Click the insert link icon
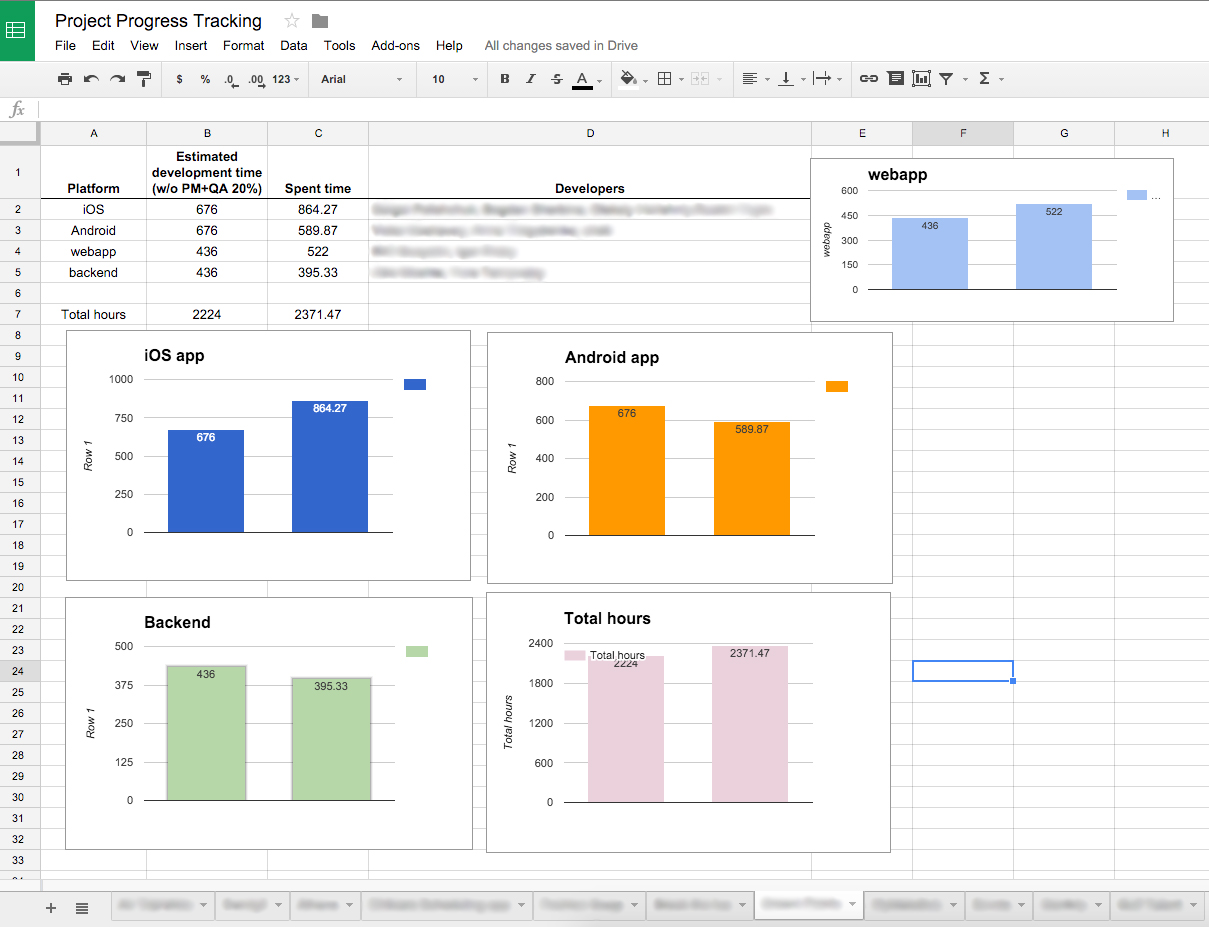Image resolution: width=1209 pixels, height=927 pixels. 869,79
